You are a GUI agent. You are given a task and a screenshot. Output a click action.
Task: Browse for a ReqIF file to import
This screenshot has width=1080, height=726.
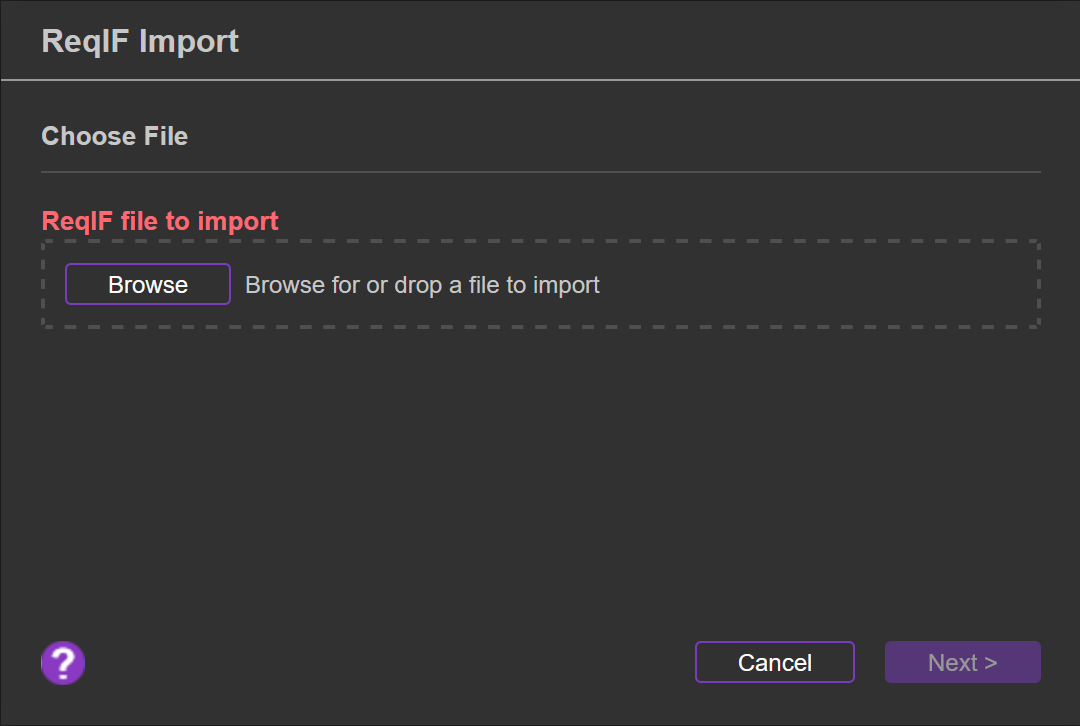point(148,284)
